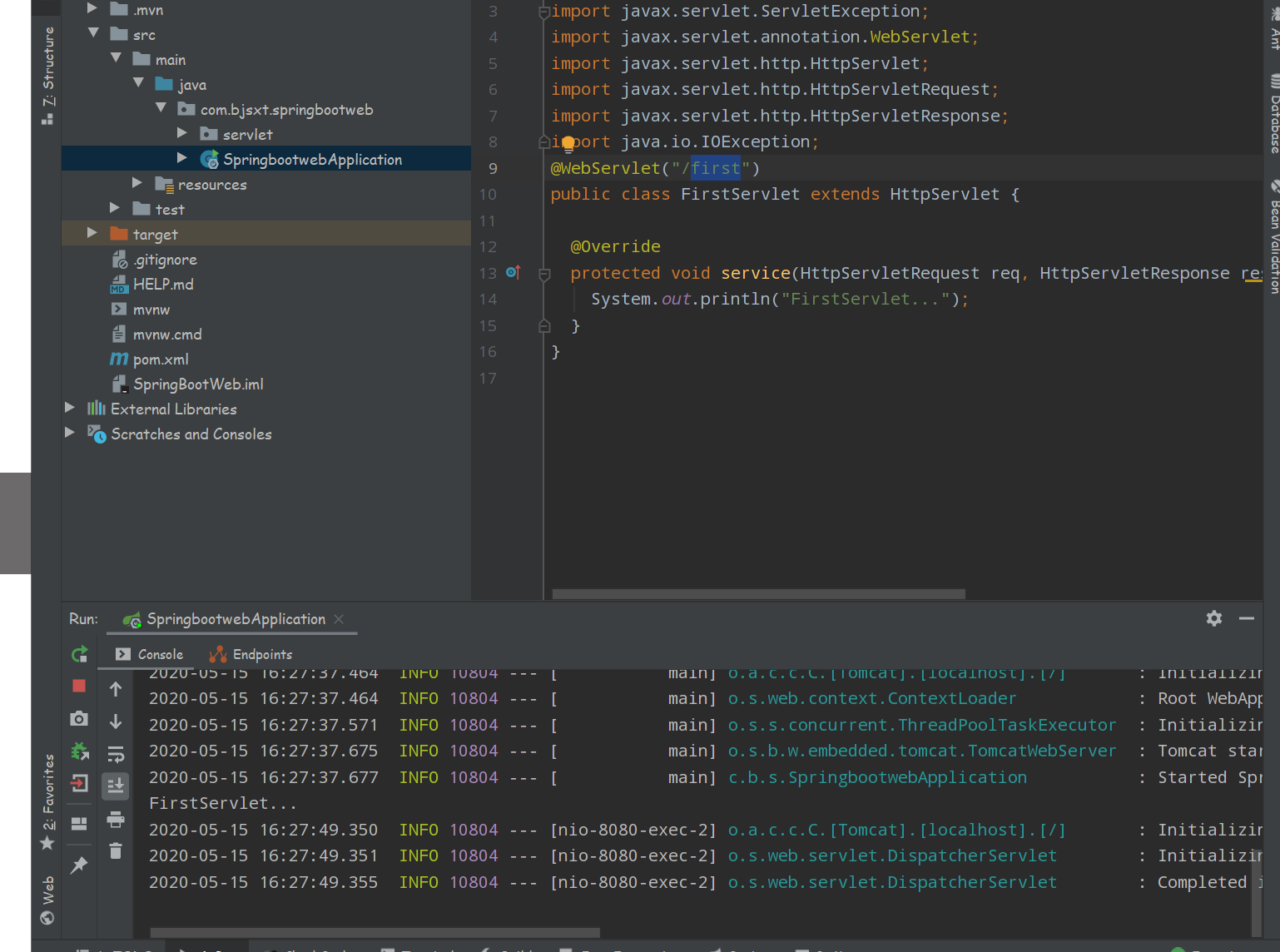The width and height of the screenshot is (1280, 952).
Task: Expand the .mvn folder
Action: (x=92, y=9)
